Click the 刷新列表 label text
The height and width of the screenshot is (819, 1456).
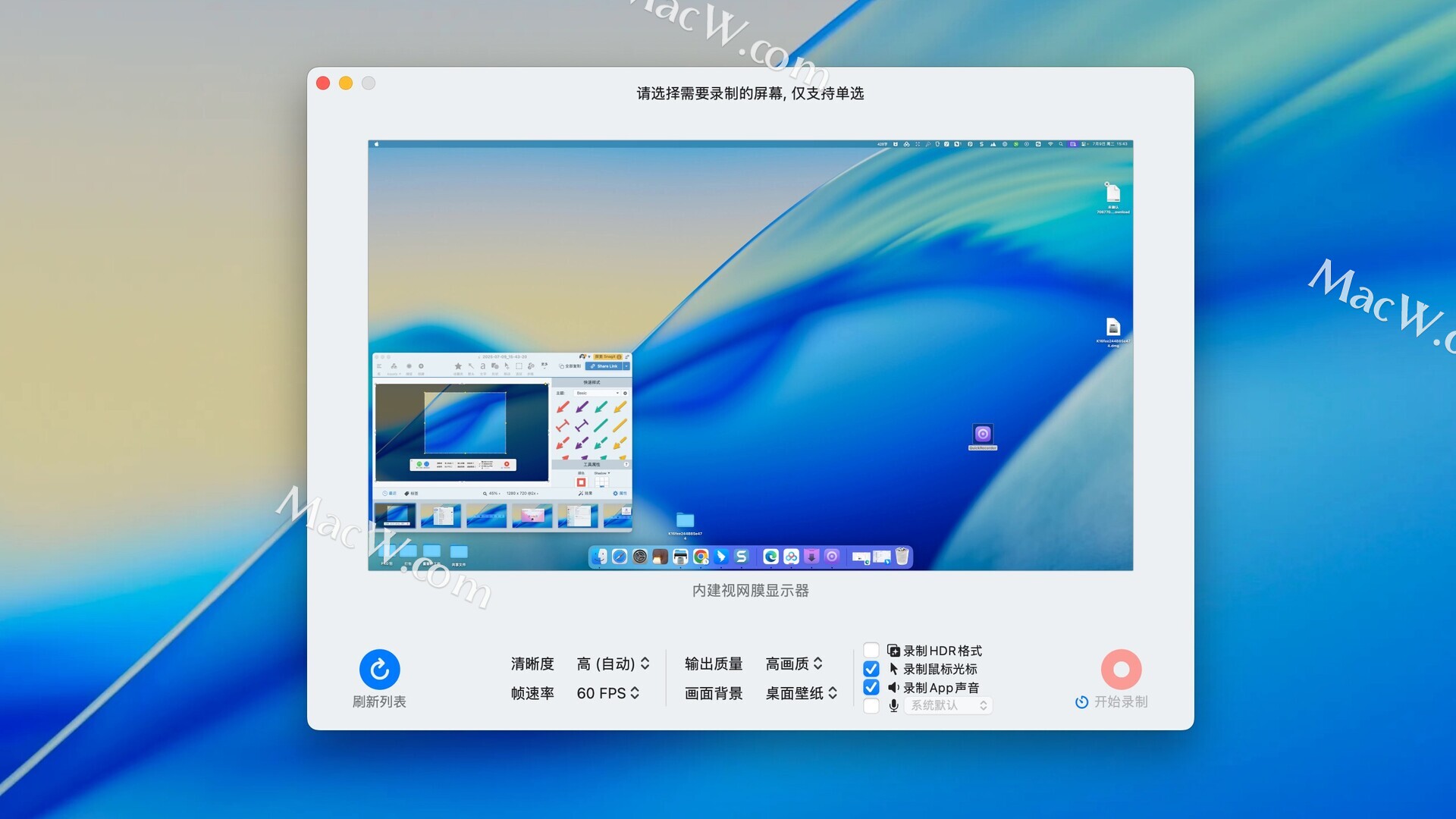[379, 702]
